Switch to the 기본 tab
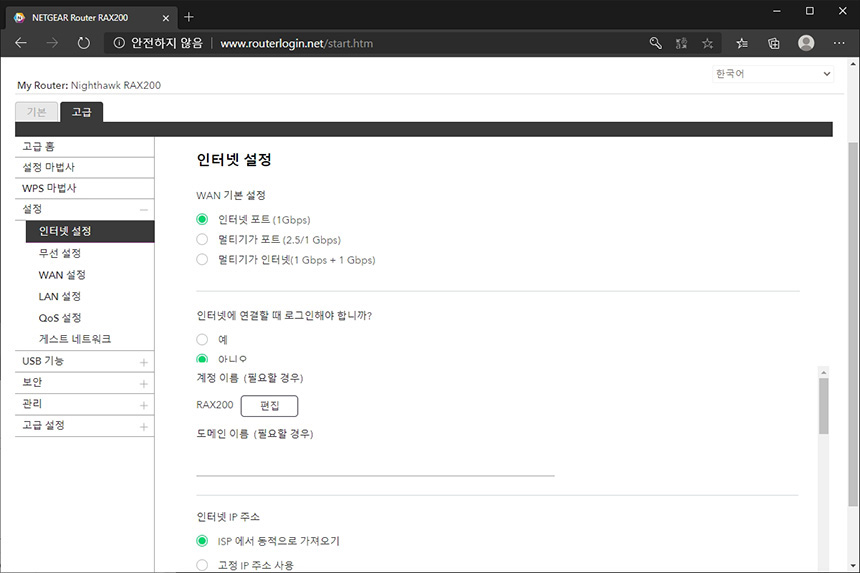860x573 pixels. point(37,112)
